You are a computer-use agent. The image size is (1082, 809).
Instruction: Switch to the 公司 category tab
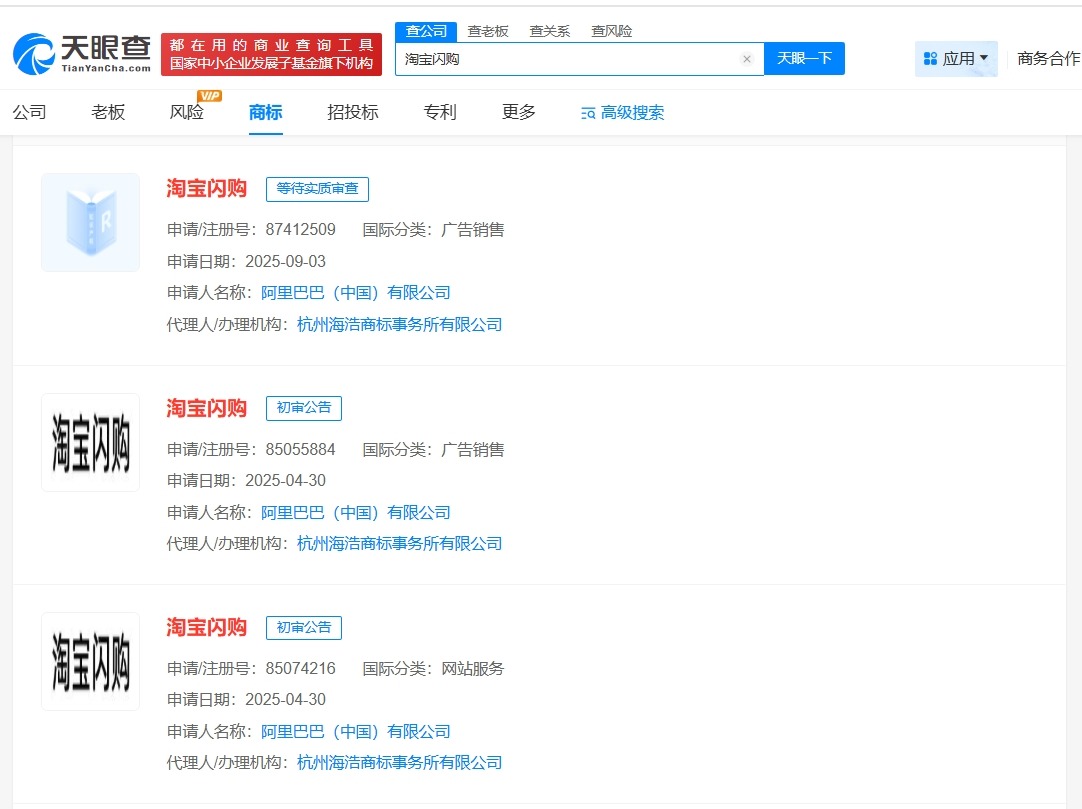[x=30, y=112]
